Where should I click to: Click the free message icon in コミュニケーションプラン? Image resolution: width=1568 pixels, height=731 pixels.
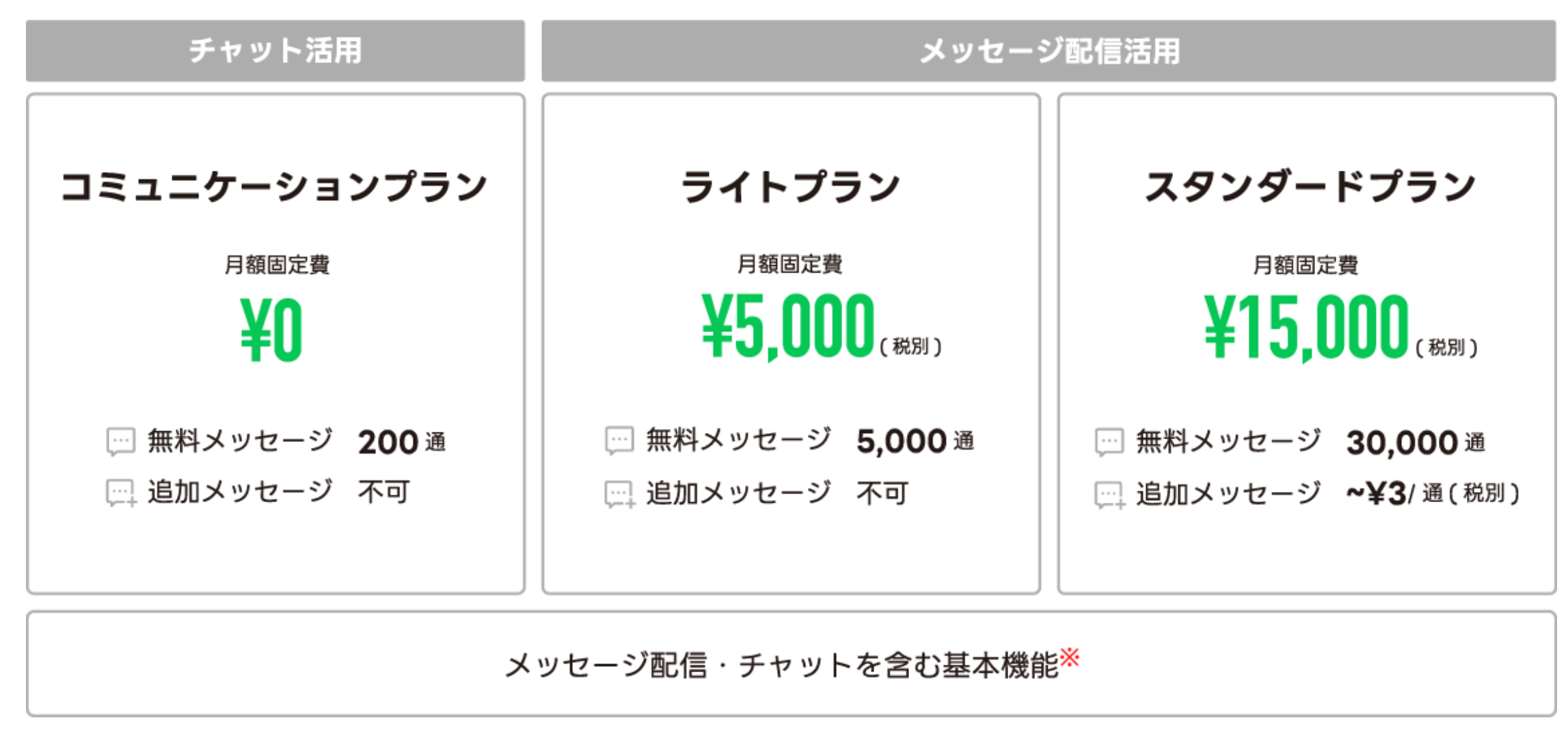coord(120,441)
